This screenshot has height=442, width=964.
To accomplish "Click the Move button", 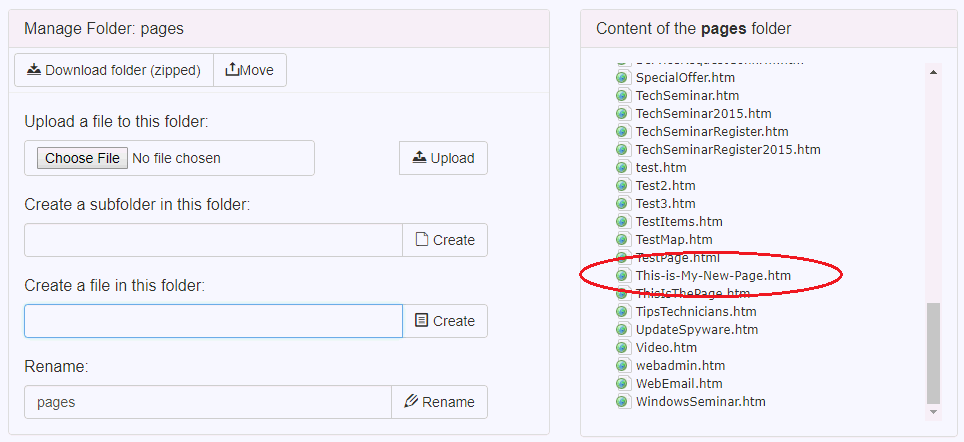I will (x=250, y=70).
